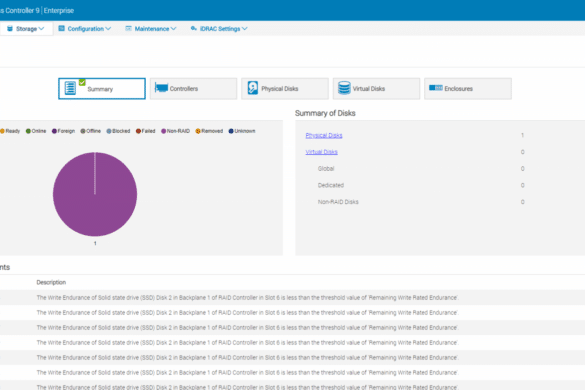
Task: Click the Configuration menu icon
Action: click(x=62, y=28)
